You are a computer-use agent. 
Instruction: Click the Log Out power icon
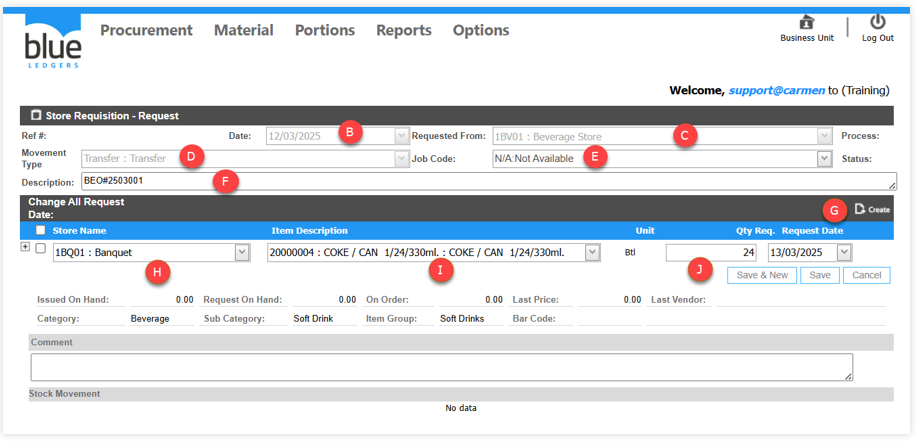tap(877, 22)
